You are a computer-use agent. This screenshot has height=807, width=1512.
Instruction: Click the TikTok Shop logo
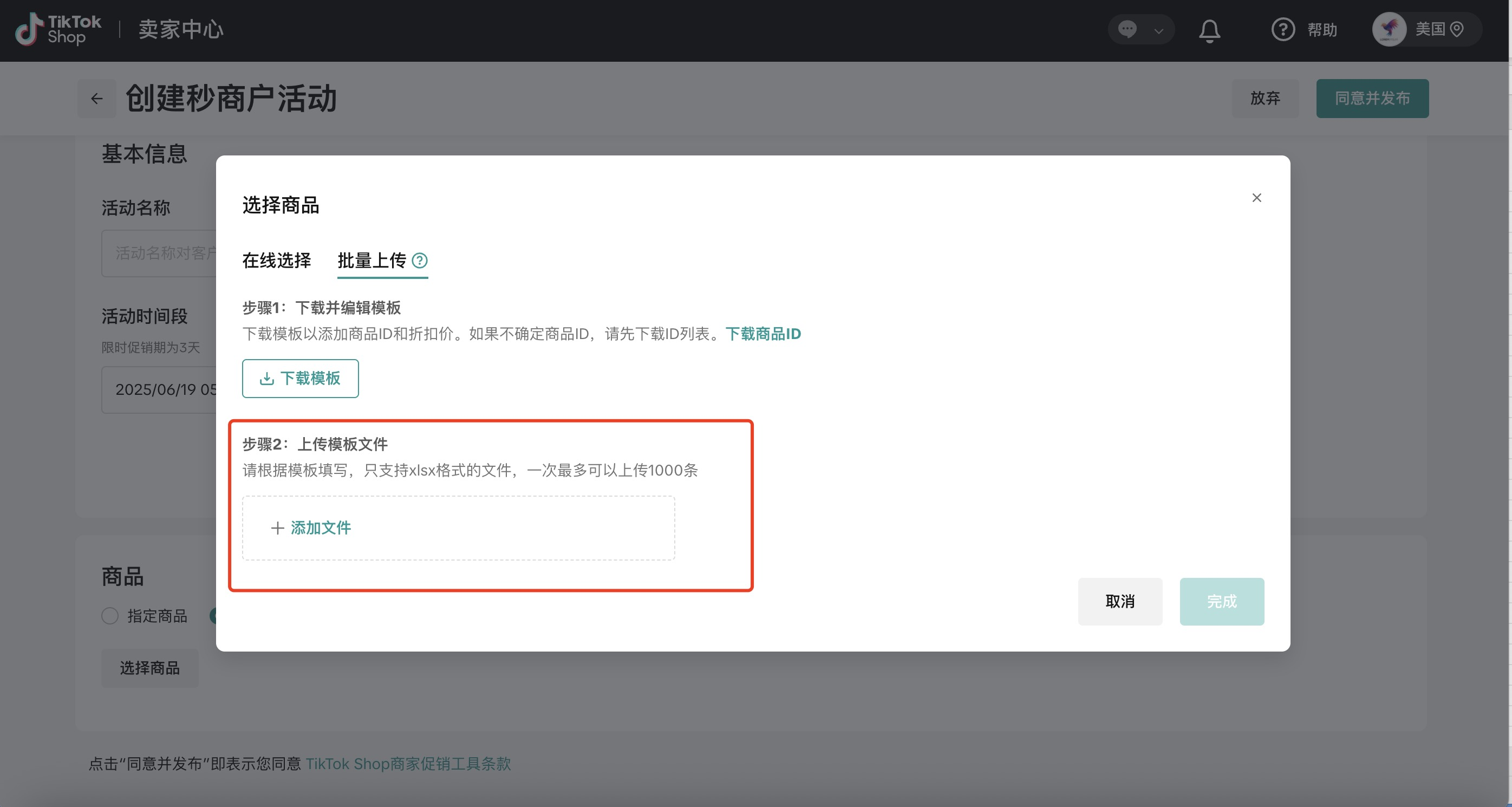pos(58,29)
